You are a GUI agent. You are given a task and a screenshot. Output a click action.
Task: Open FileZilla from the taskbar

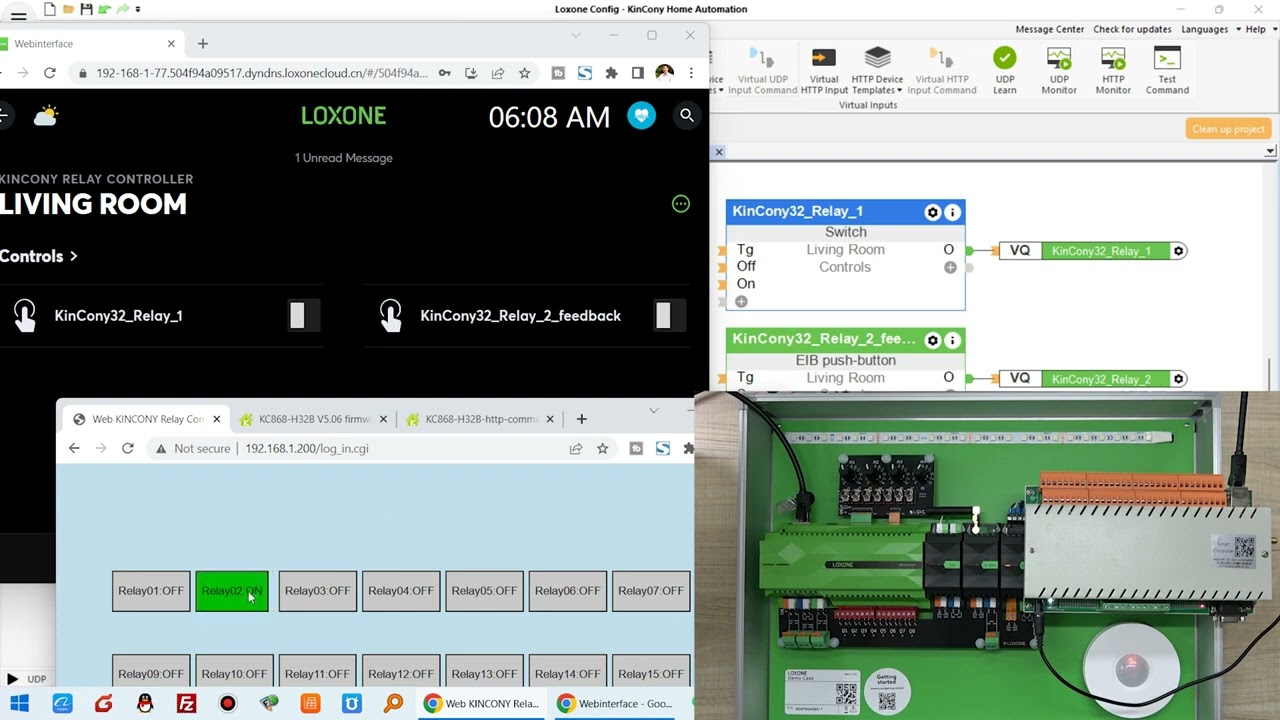coord(186,704)
